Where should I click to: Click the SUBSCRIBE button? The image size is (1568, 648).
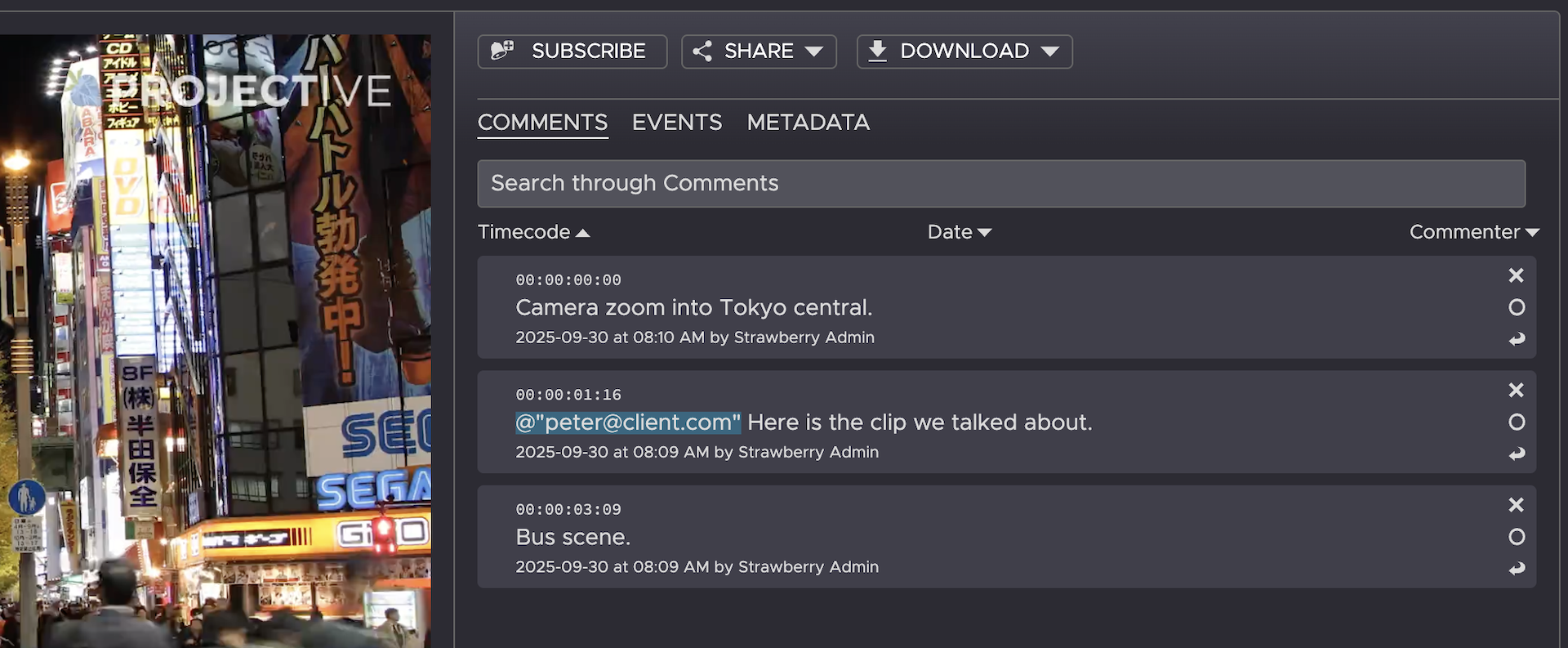(x=572, y=51)
